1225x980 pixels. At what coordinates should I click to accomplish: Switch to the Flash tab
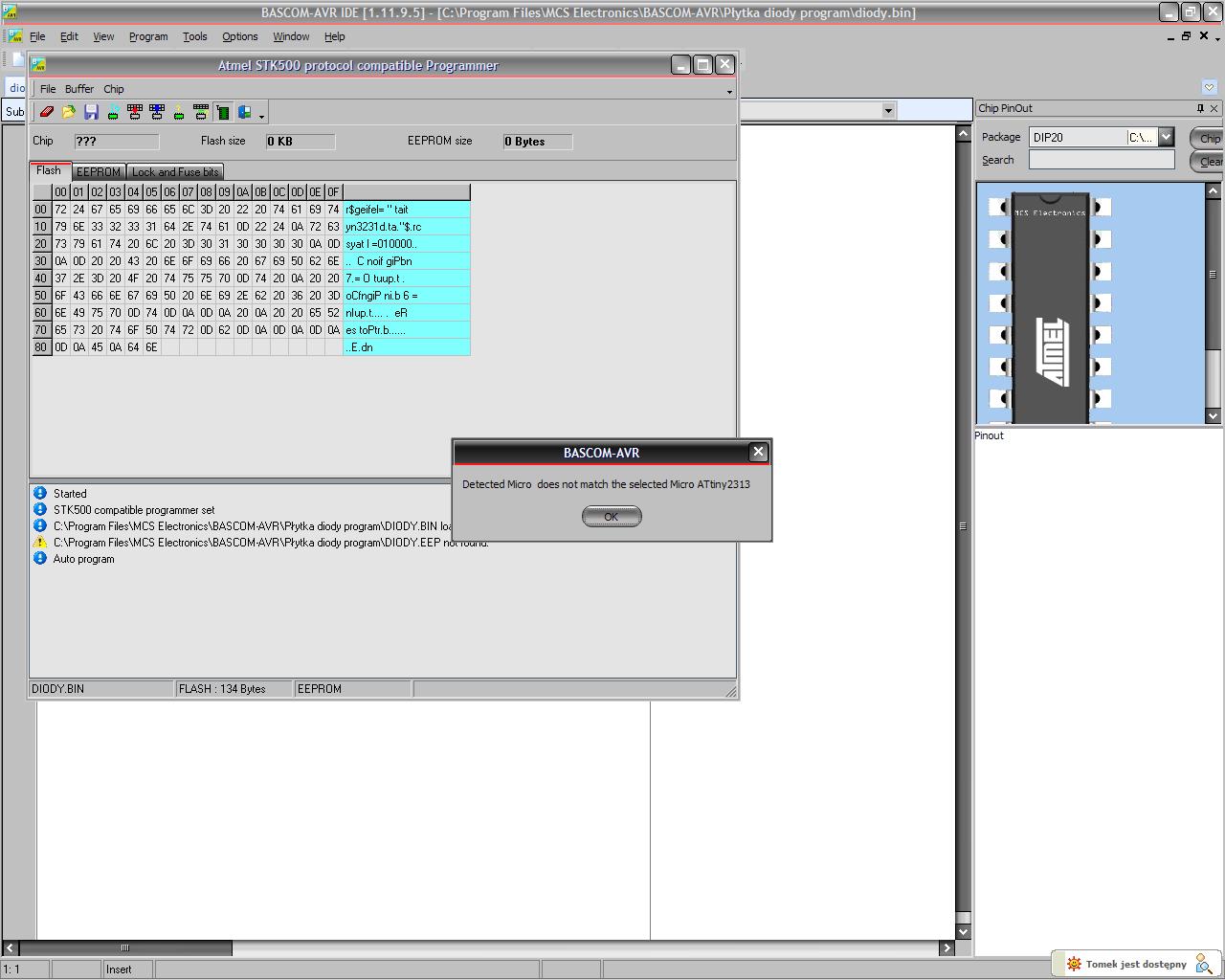tap(49, 170)
